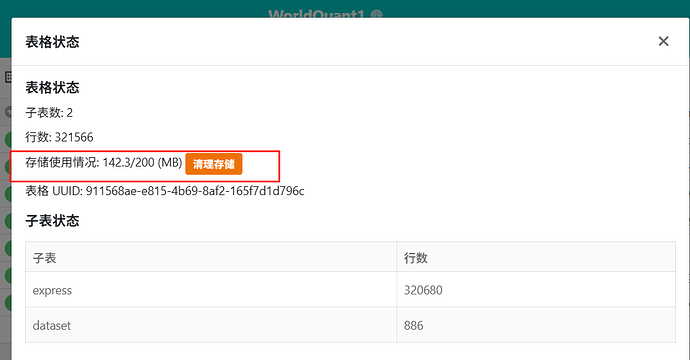
Task: Click the bold 表格状态 section heading
Action: [52, 87]
